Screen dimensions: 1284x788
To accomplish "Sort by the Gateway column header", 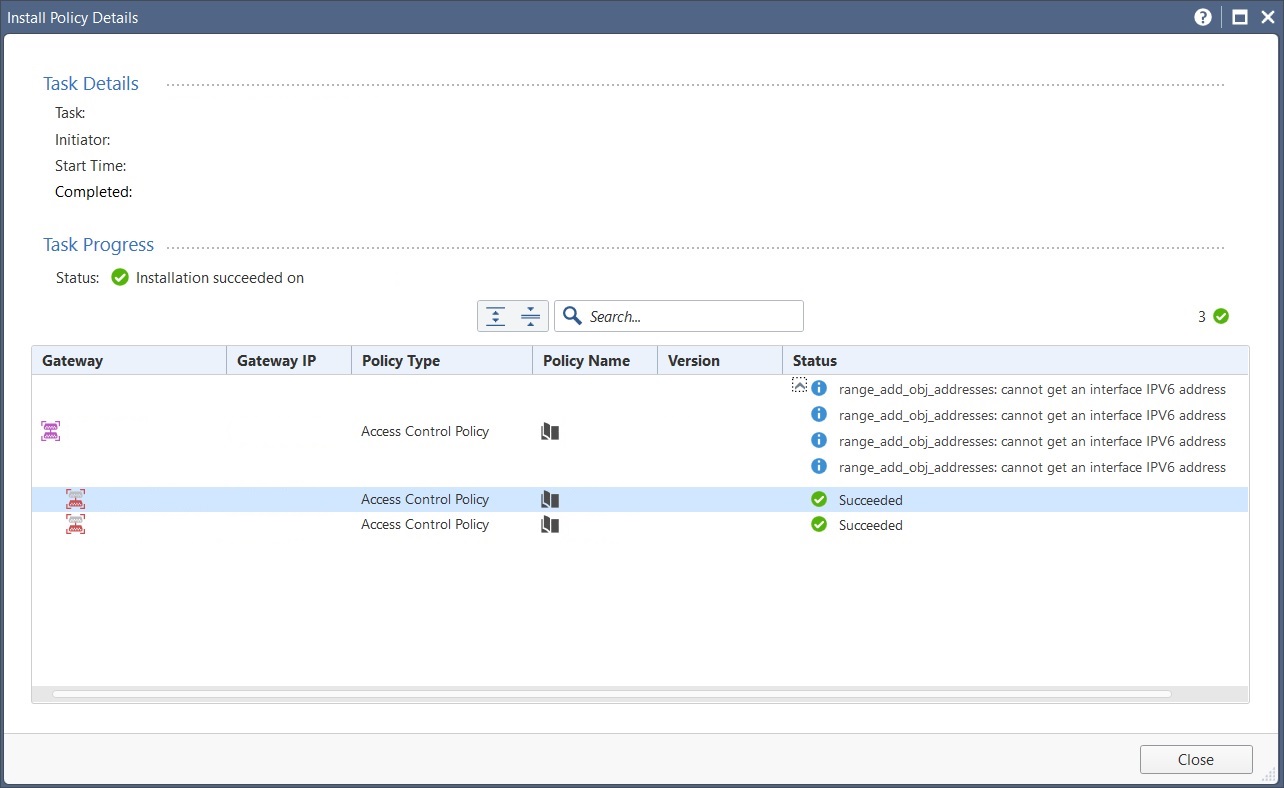I will click(129, 360).
